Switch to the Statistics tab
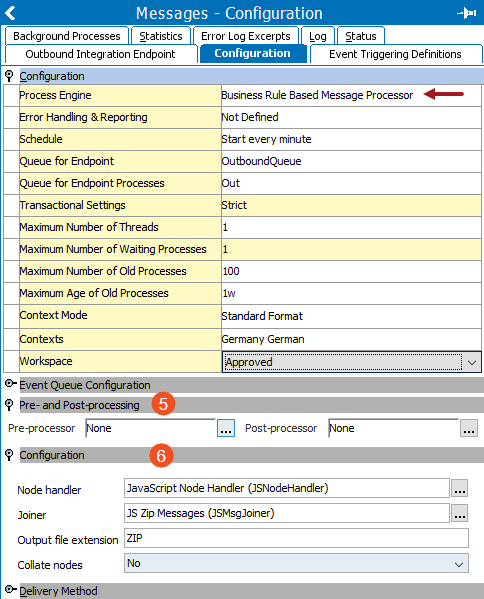The height and width of the screenshot is (599, 484). 161,36
